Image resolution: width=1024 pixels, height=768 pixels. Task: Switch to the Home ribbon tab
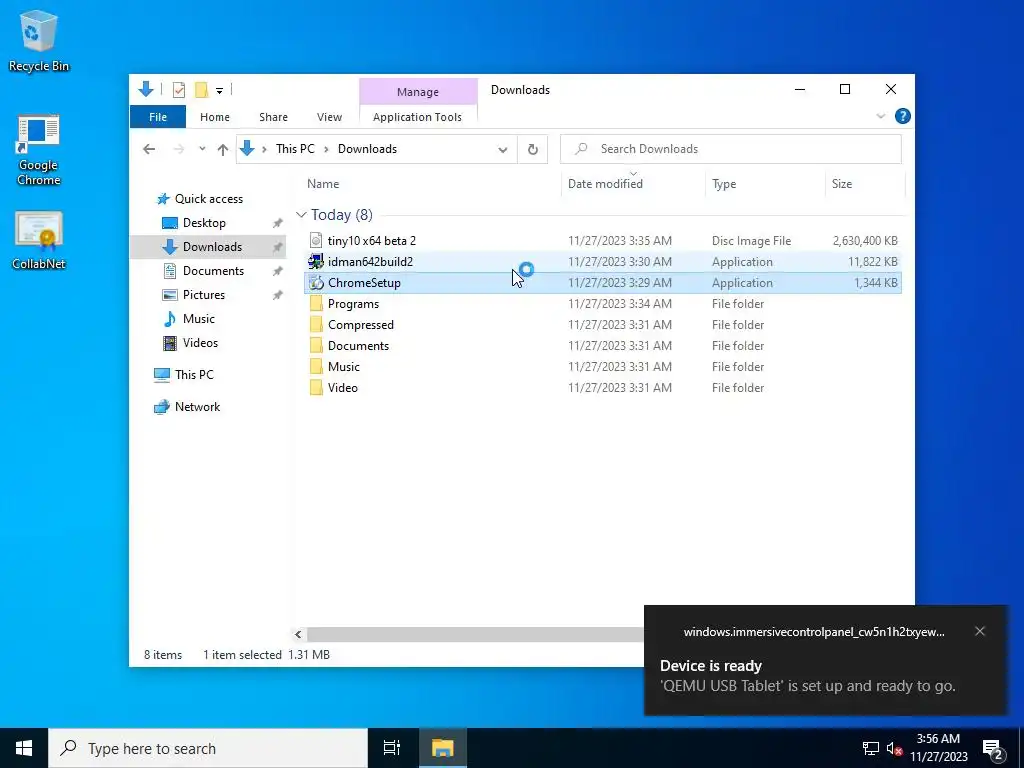215,117
